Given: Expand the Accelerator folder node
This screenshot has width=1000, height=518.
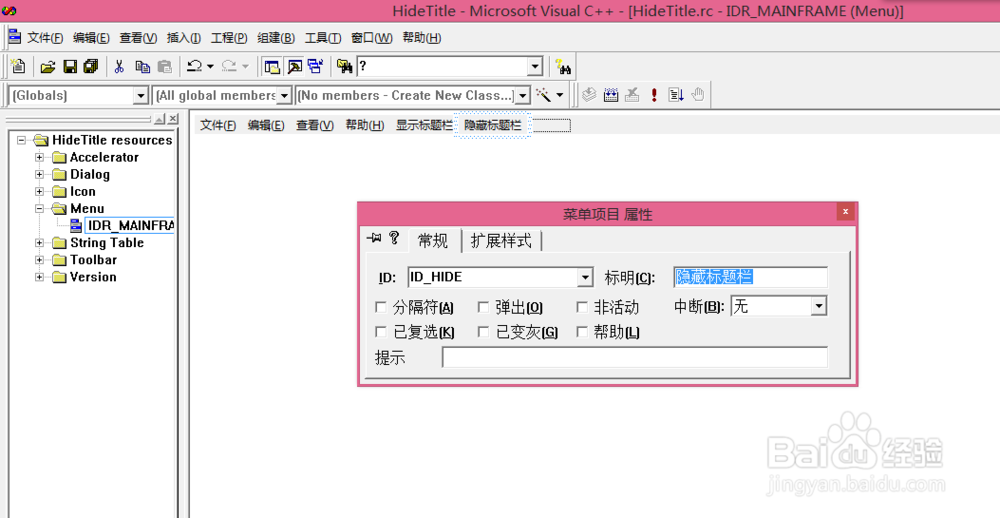Looking at the screenshot, I should pyautogui.click(x=40, y=157).
